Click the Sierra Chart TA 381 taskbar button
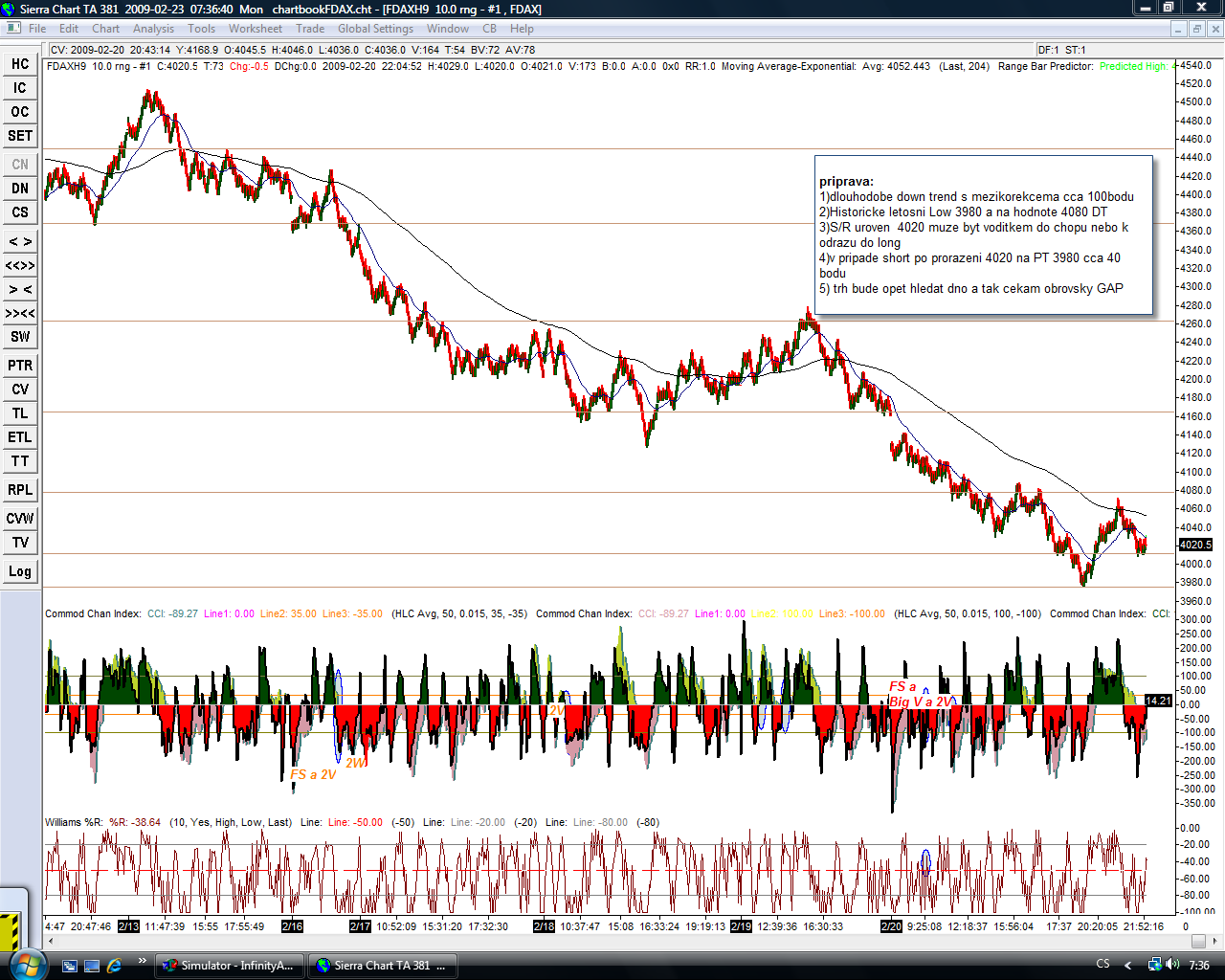1225x980 pixels. (x=383, y=966)
